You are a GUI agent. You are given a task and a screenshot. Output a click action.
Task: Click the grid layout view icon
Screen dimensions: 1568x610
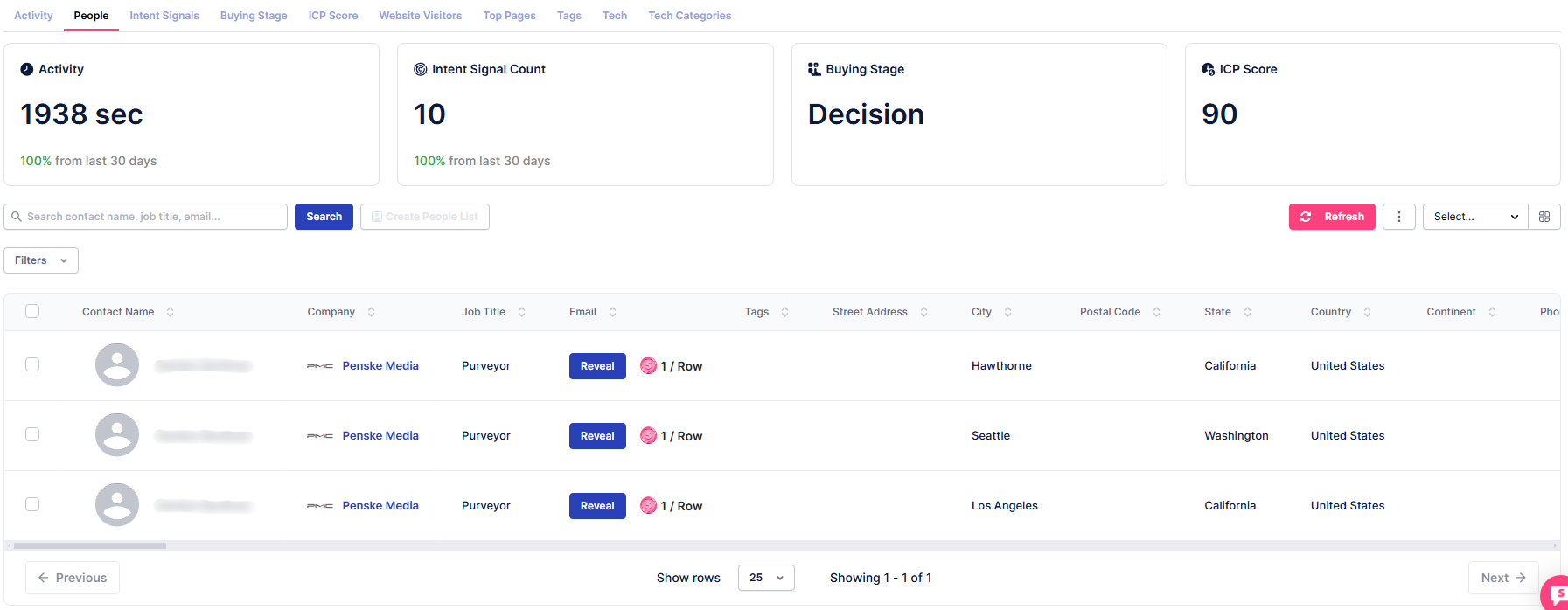(1544, 217)
